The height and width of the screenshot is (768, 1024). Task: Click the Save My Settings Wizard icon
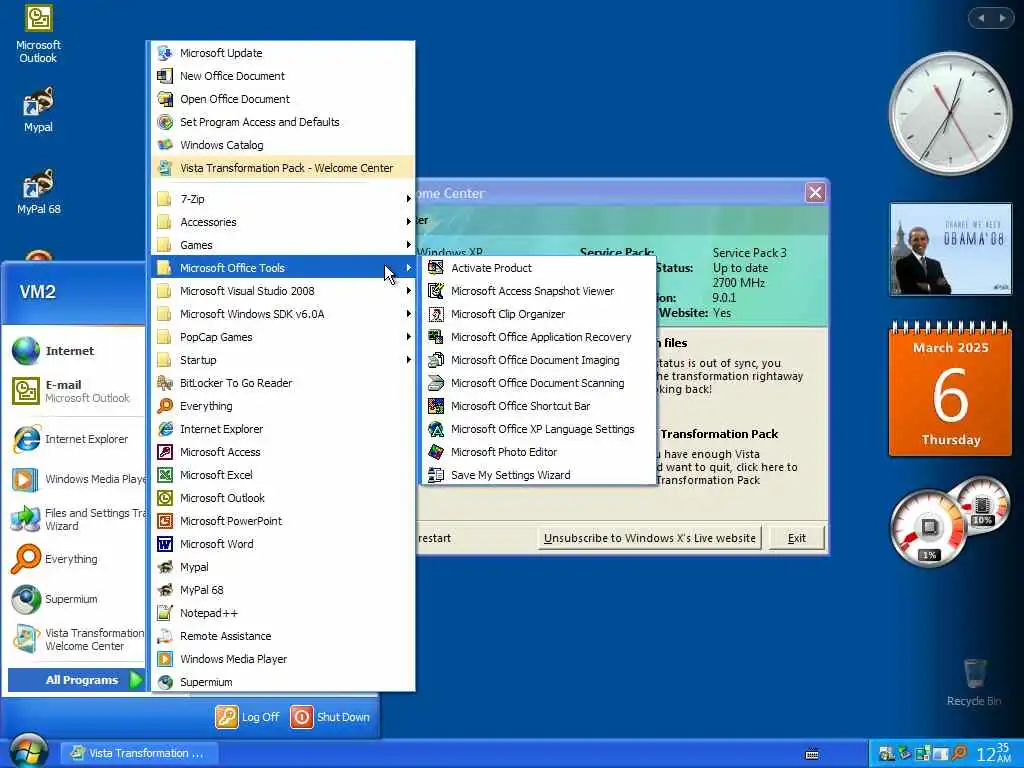pos(436,475)
